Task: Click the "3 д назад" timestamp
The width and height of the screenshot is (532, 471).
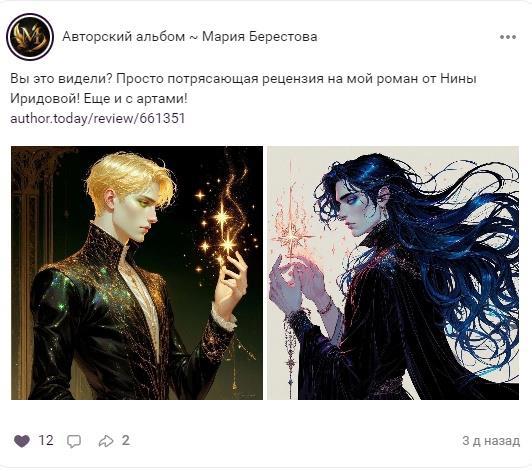Action: (x=491, y=441)
